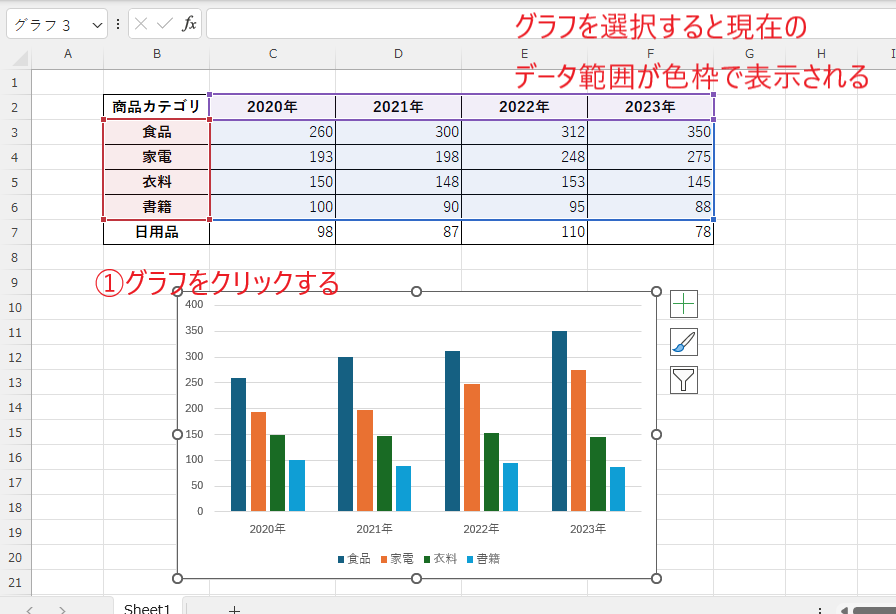Open the Chart Elements plus icon

(x=684, y=303)
